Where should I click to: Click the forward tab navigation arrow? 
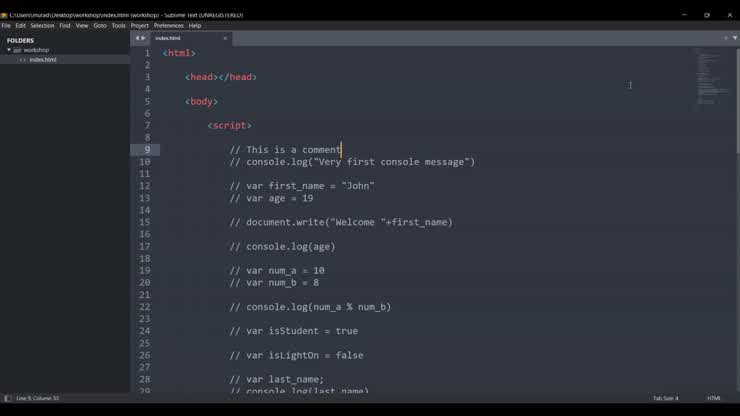pos(144,38)
